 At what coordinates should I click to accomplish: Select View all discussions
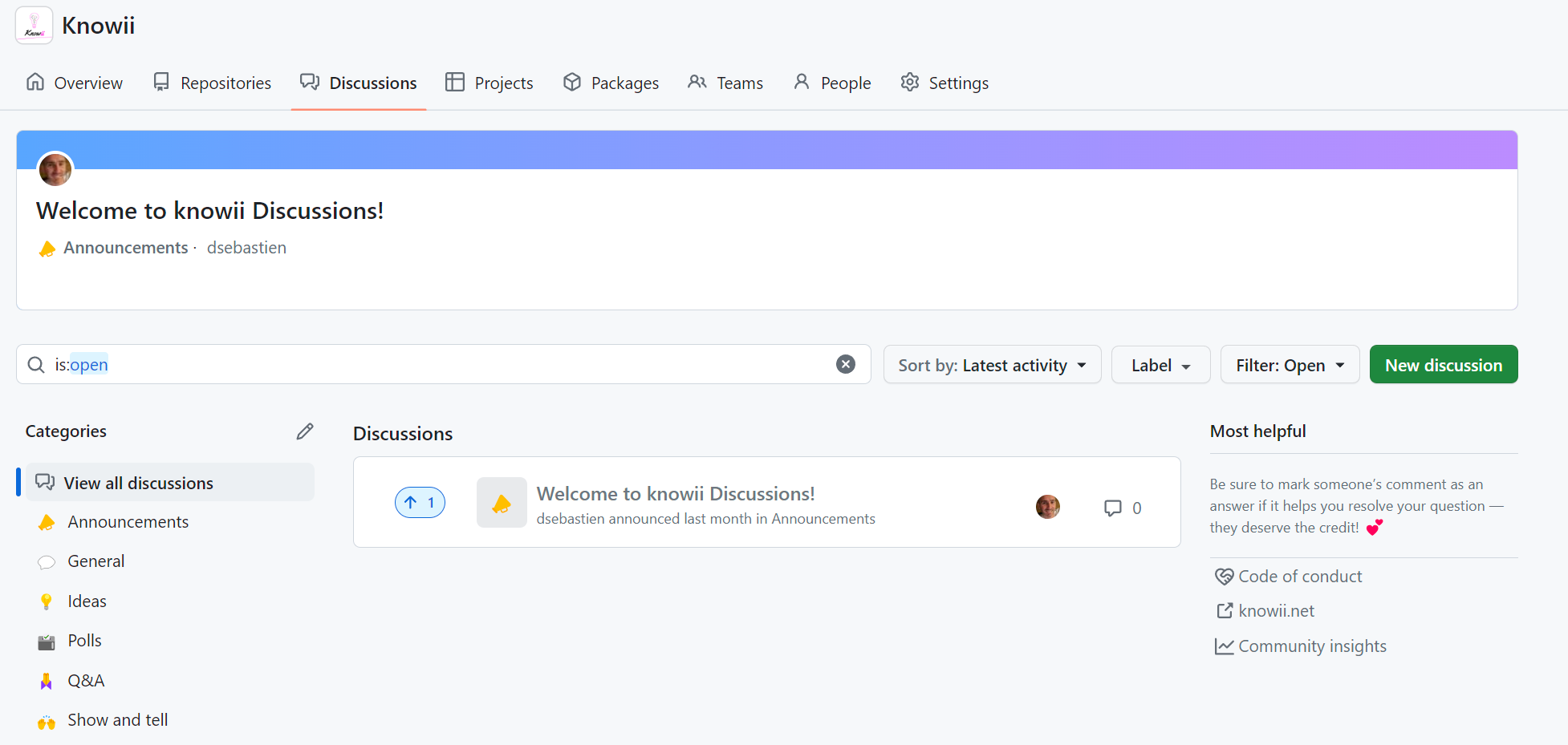coord(170,483)
